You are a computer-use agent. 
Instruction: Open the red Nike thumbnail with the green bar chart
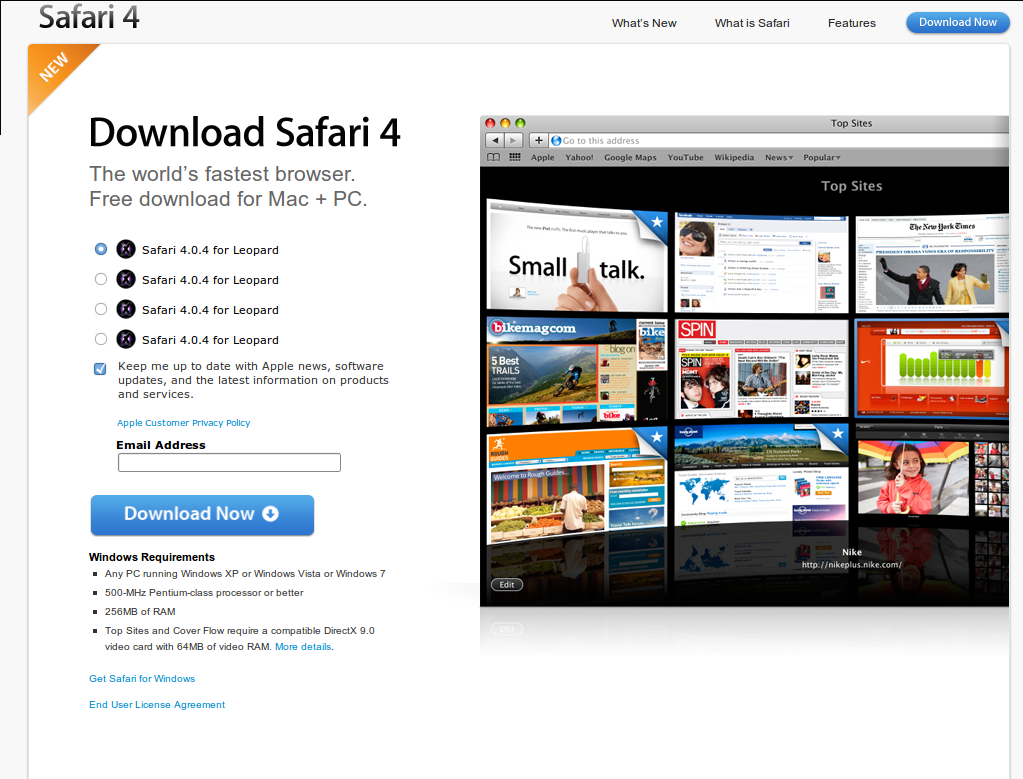coord(932,367)
